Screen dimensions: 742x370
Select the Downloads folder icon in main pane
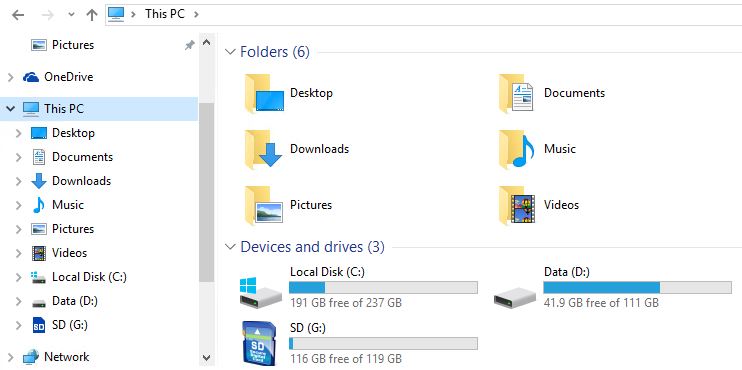pos(264,149)
